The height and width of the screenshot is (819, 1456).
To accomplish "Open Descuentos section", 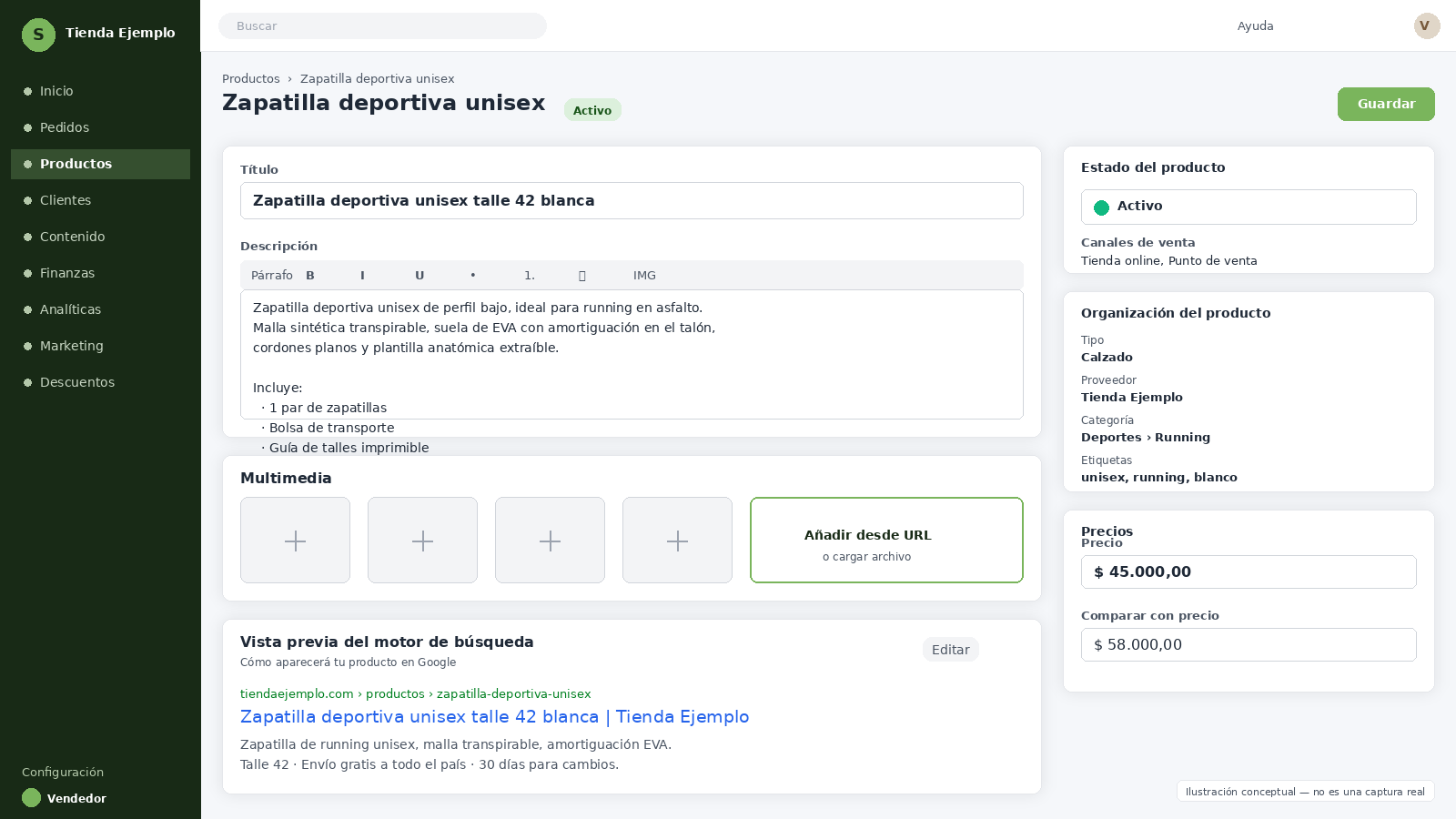I will tap(100, 382).
